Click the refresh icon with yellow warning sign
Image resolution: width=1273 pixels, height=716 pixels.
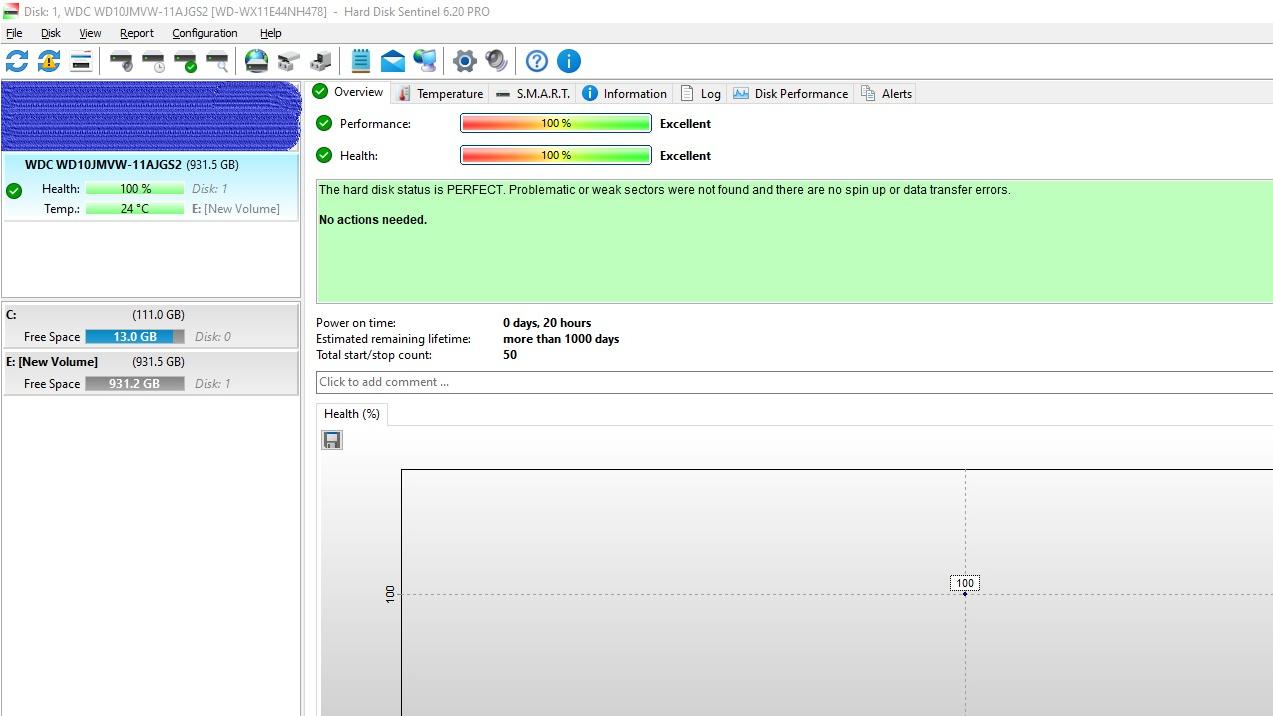tap(49, 61)
